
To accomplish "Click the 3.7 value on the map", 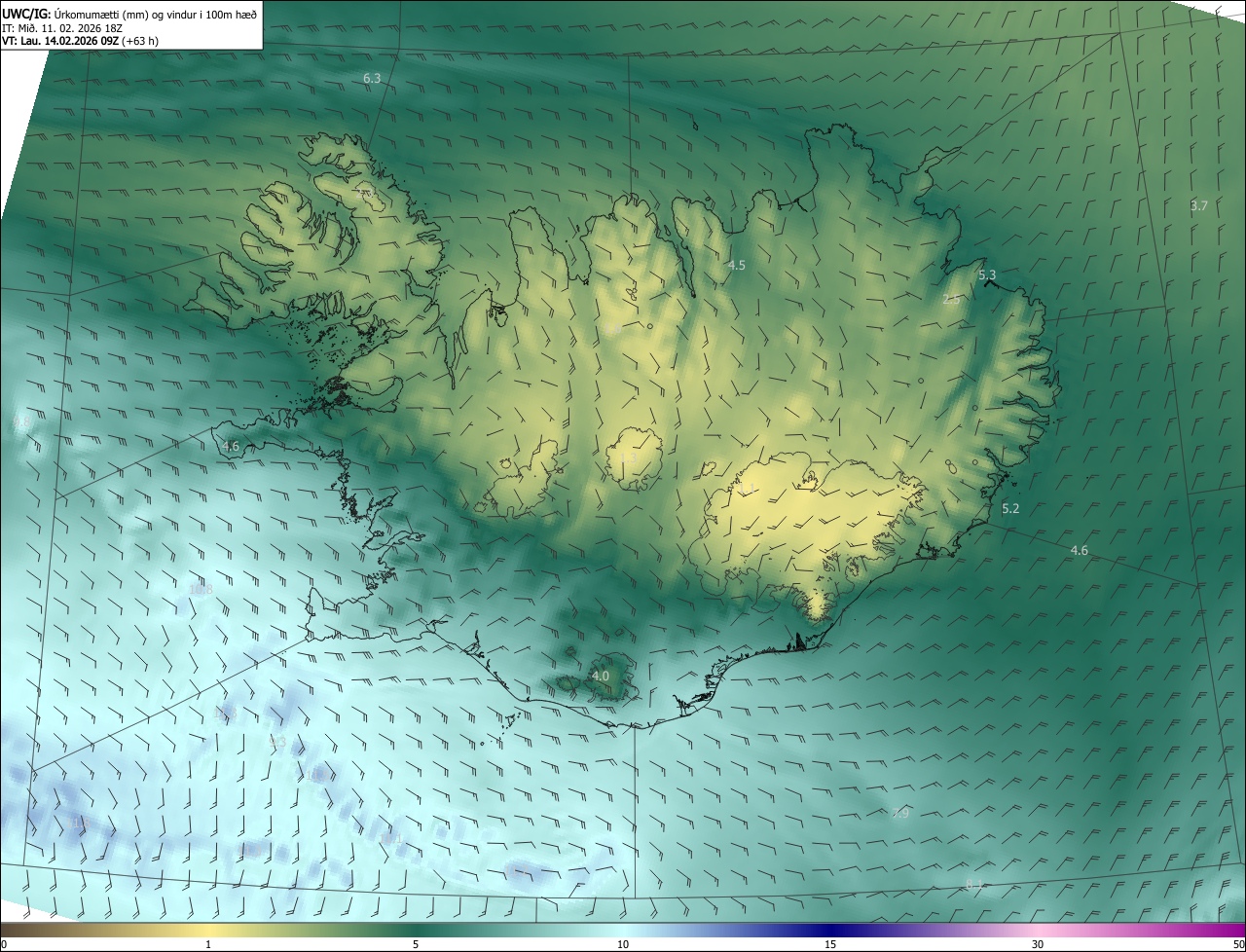I will coord(1199,205).
